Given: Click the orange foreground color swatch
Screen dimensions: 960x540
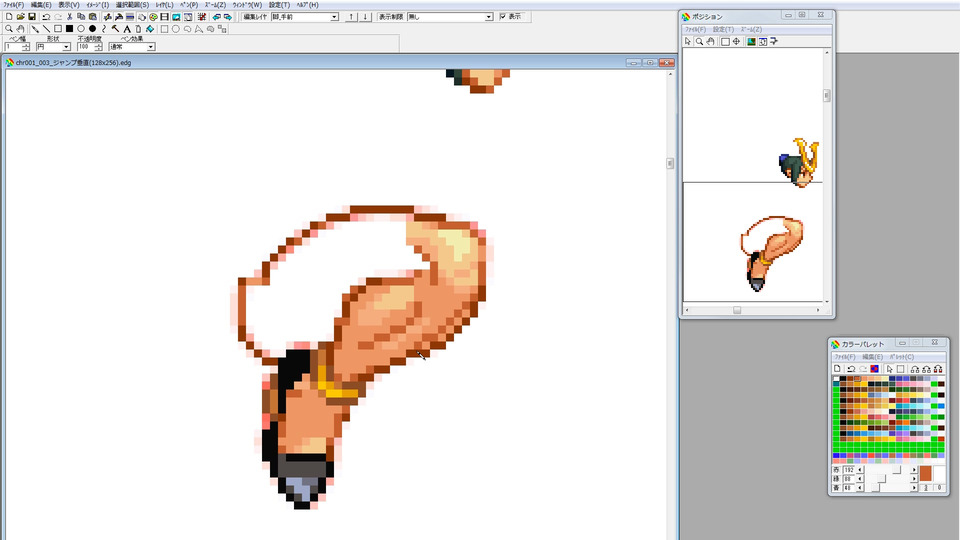Looking at the screenshot, I should 926,473.
